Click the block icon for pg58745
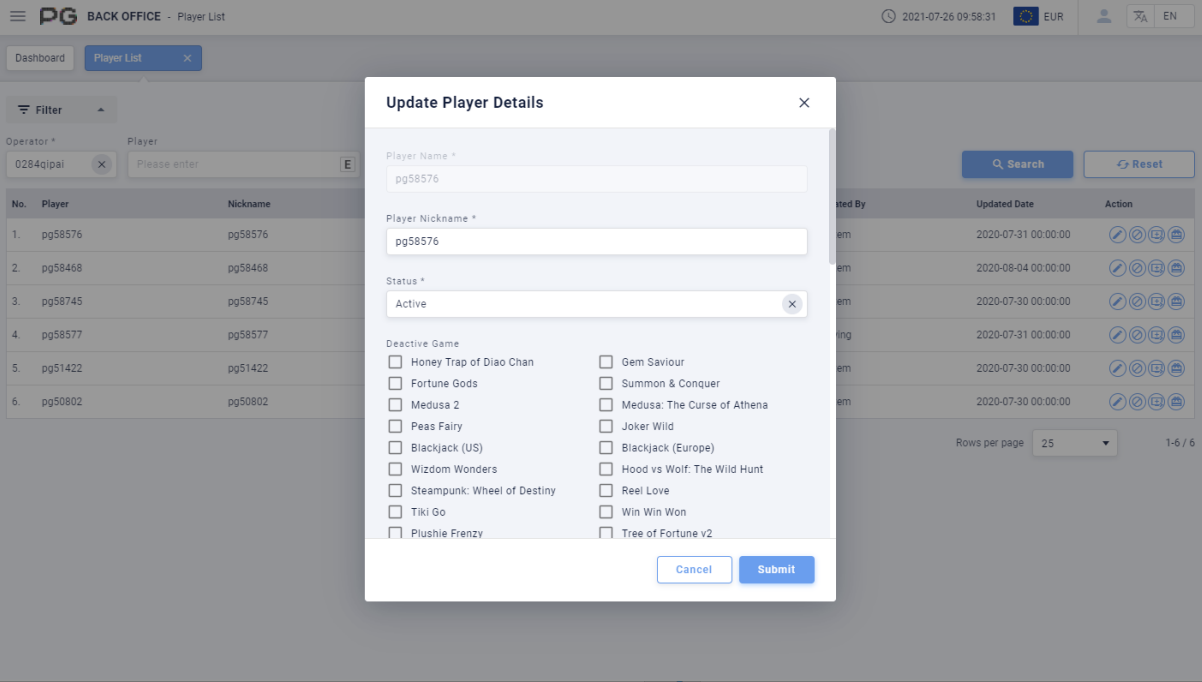1202x682 pixels. click(1137, 301)
